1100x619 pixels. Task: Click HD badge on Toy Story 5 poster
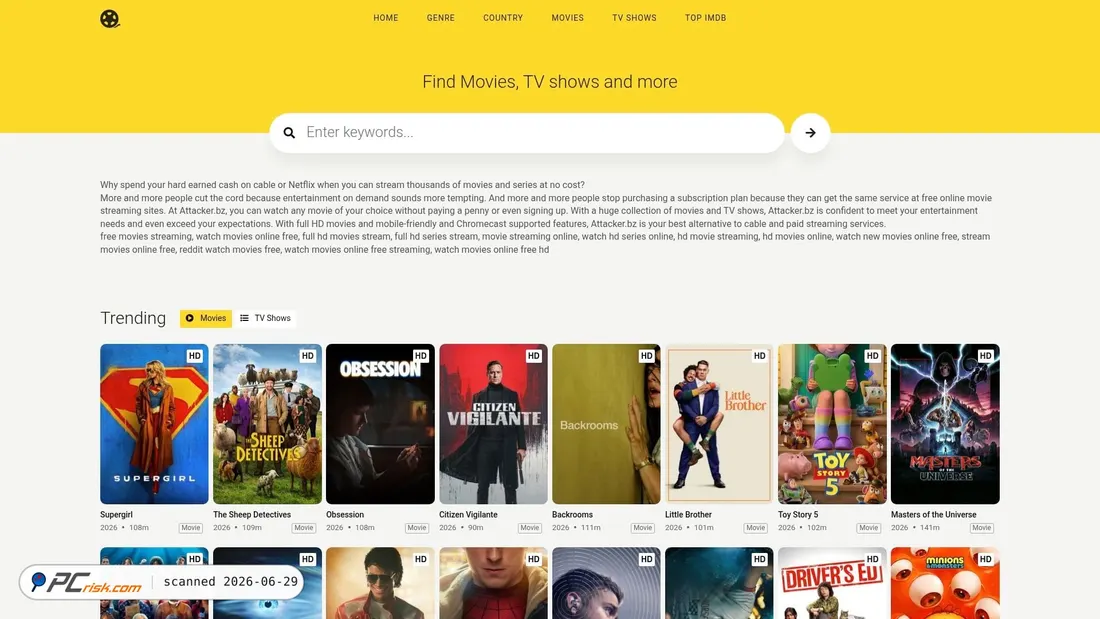pyautogui.click(x=872, y=356)
